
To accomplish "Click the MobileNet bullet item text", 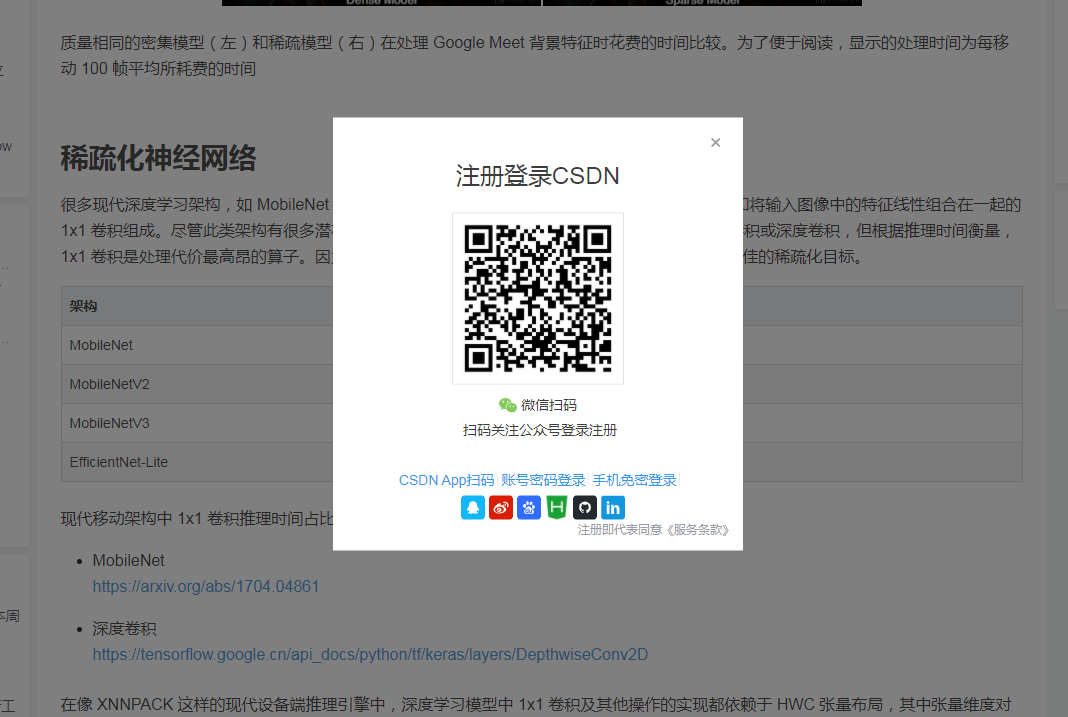I will click(129, 560).
